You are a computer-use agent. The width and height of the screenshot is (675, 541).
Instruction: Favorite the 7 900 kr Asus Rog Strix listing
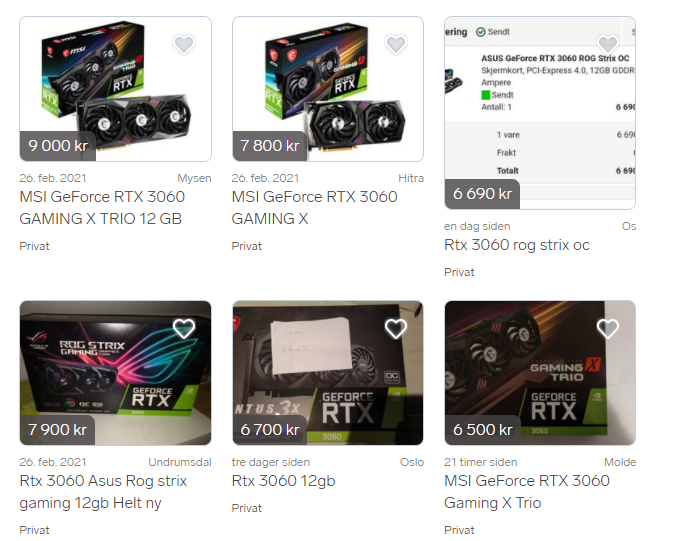[184, 328]
